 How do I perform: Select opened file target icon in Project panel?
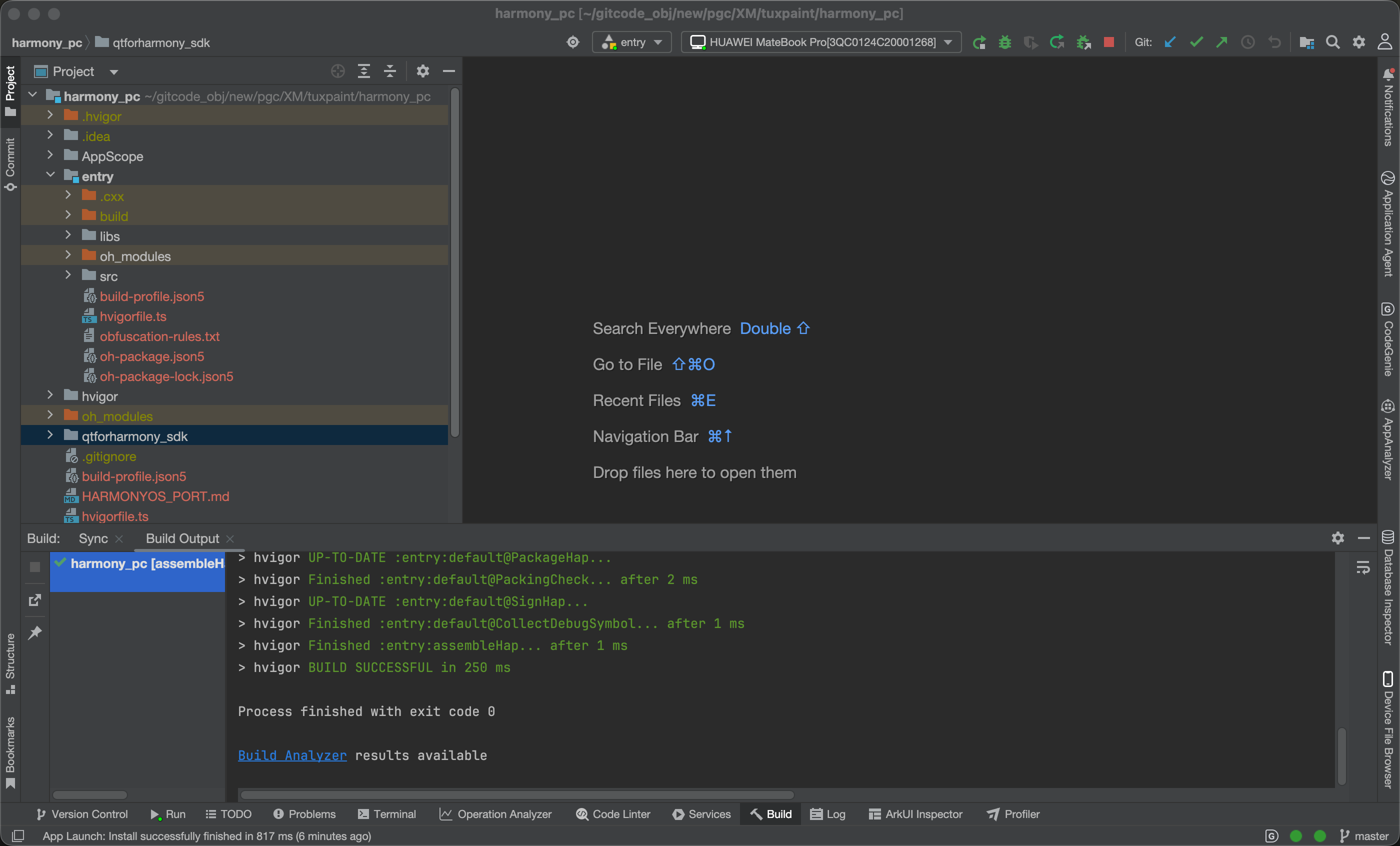[x=337, y=71]
